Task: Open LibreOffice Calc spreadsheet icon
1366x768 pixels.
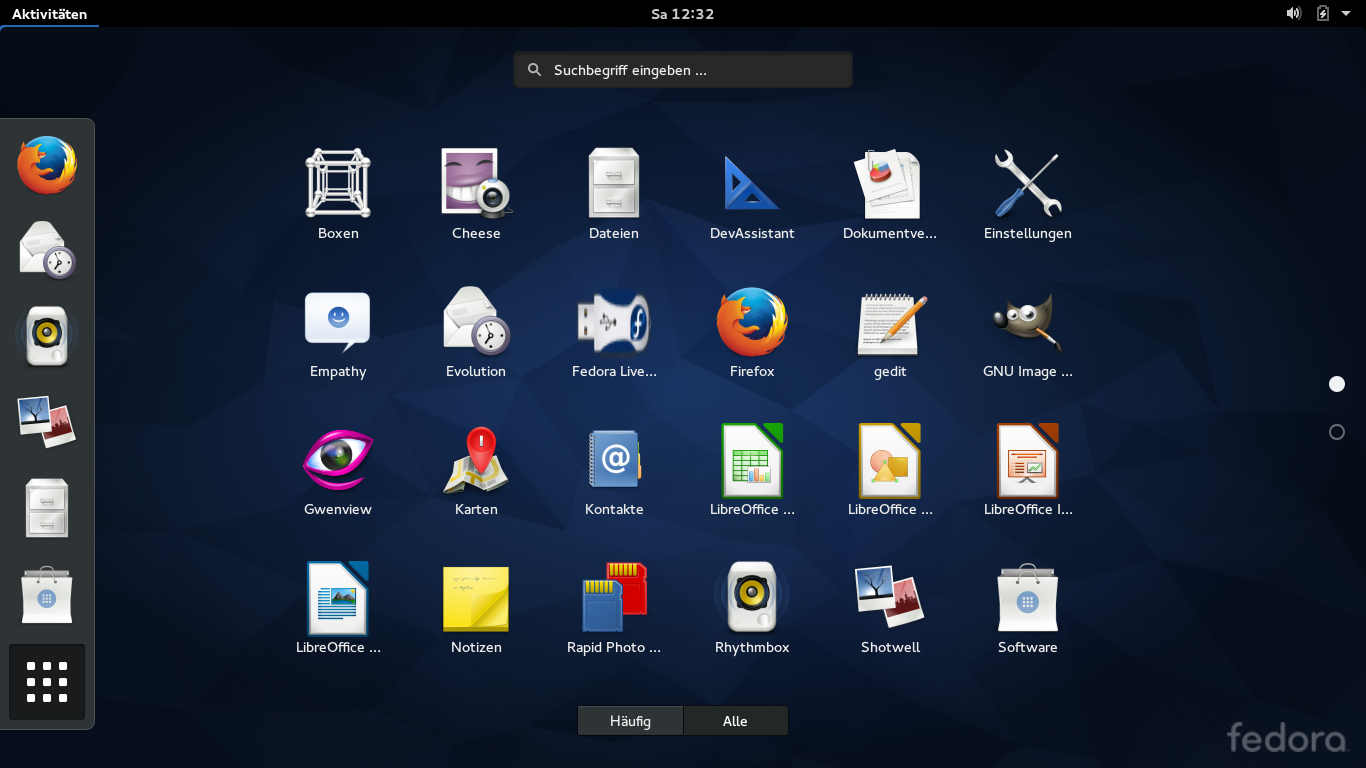Action: 752,460
